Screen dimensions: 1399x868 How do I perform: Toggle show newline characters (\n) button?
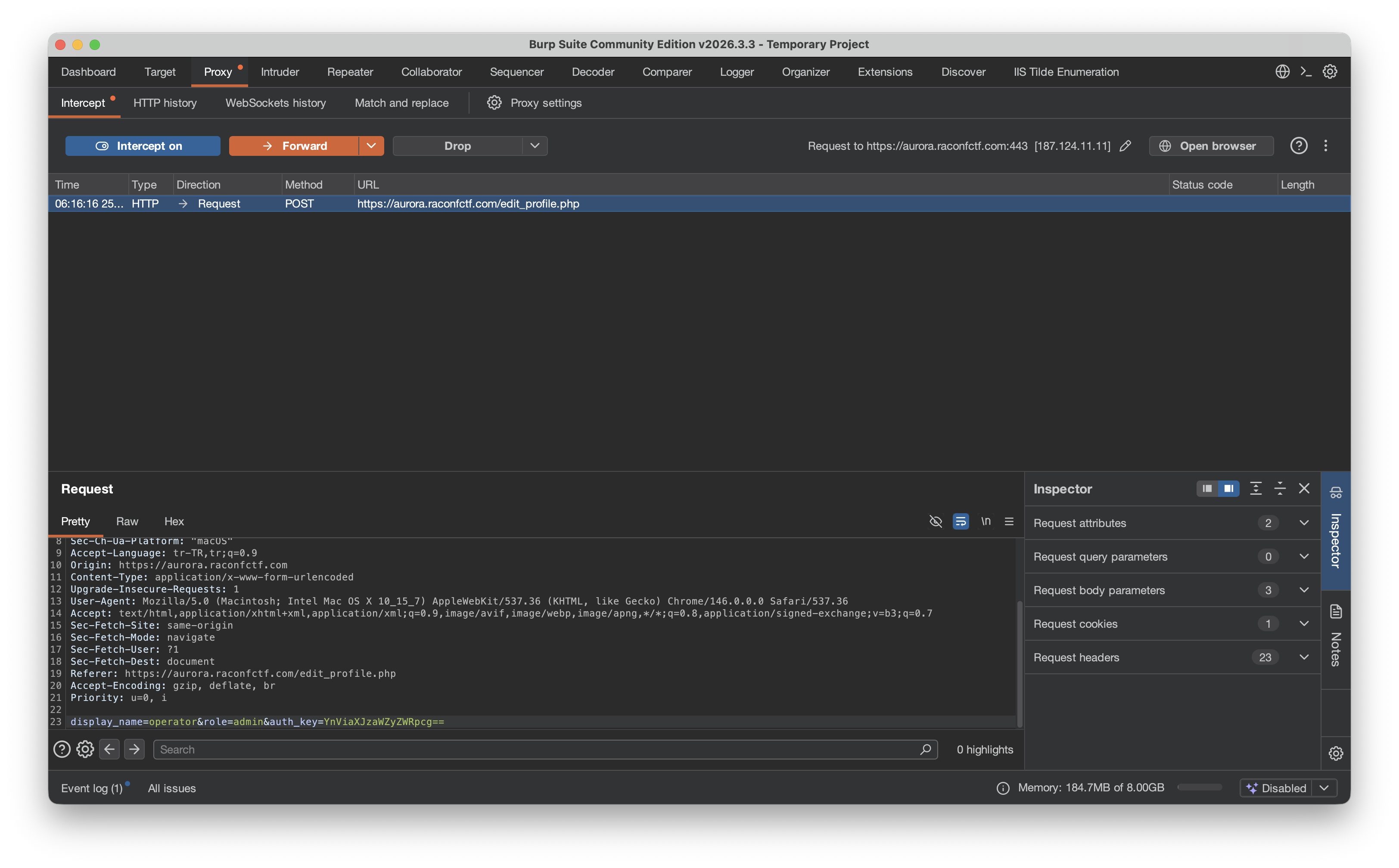coord(986,521)
